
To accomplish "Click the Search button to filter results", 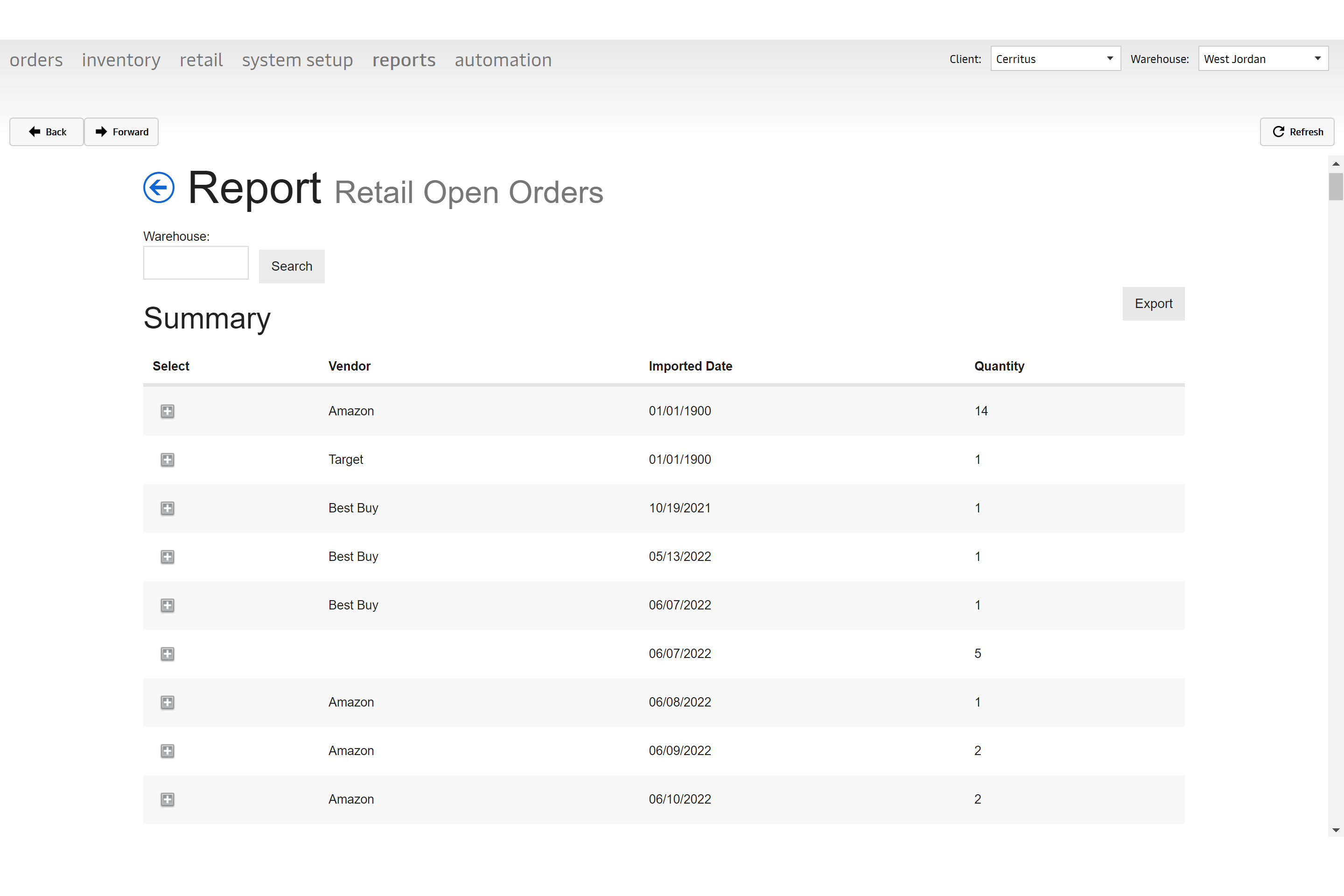I will 292,266.
